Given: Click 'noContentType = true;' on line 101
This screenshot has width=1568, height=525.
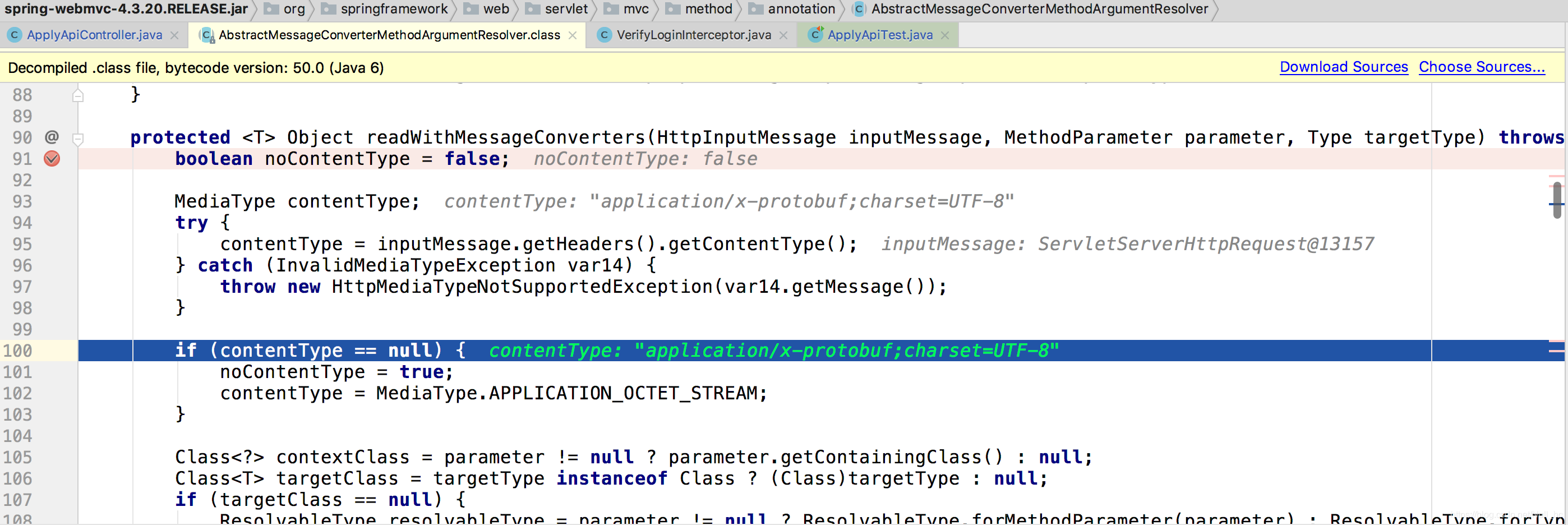Looking at the screenshot, I should tap(336, 372).
